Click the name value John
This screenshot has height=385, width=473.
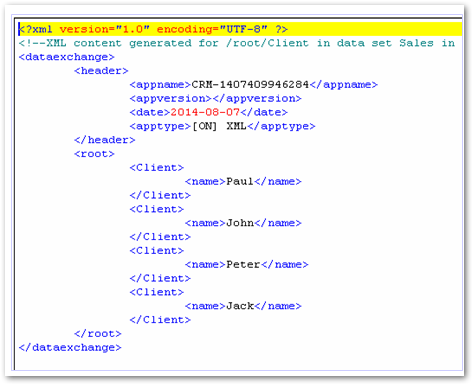coord(240,223)
